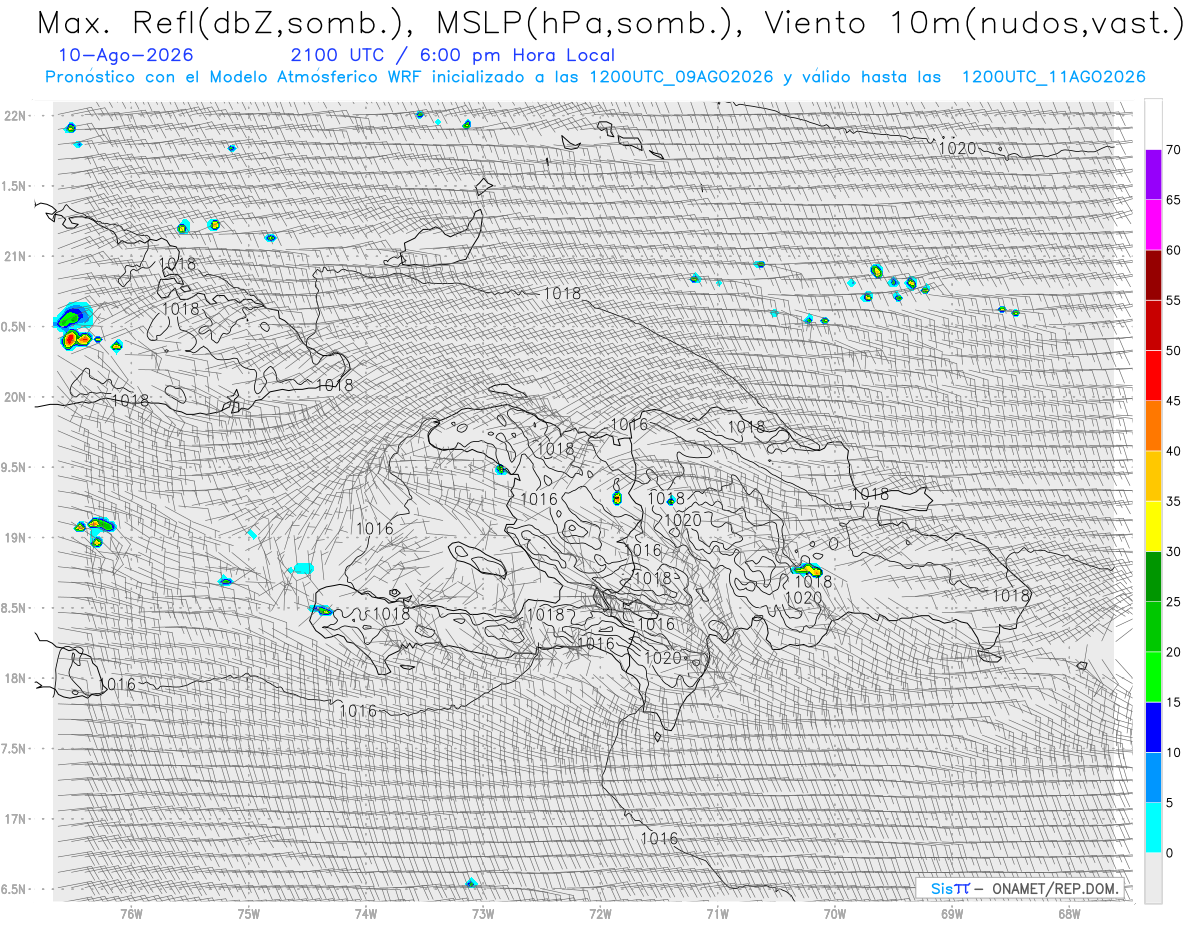Click the cyan 0–5 dBZ color bar segment
Image resolution: width=1200 pixels, height=927 pixels.
coord(1153,828)
